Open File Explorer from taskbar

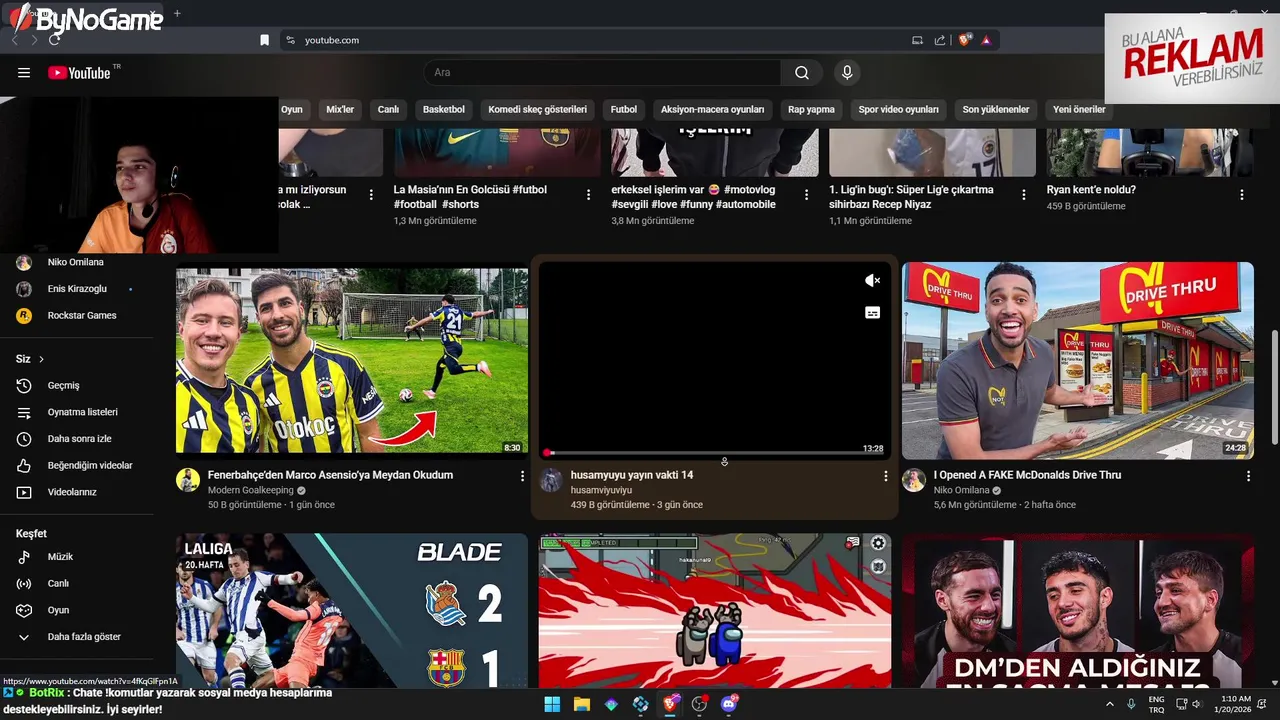pyautogui.click(x=581, y=704)
